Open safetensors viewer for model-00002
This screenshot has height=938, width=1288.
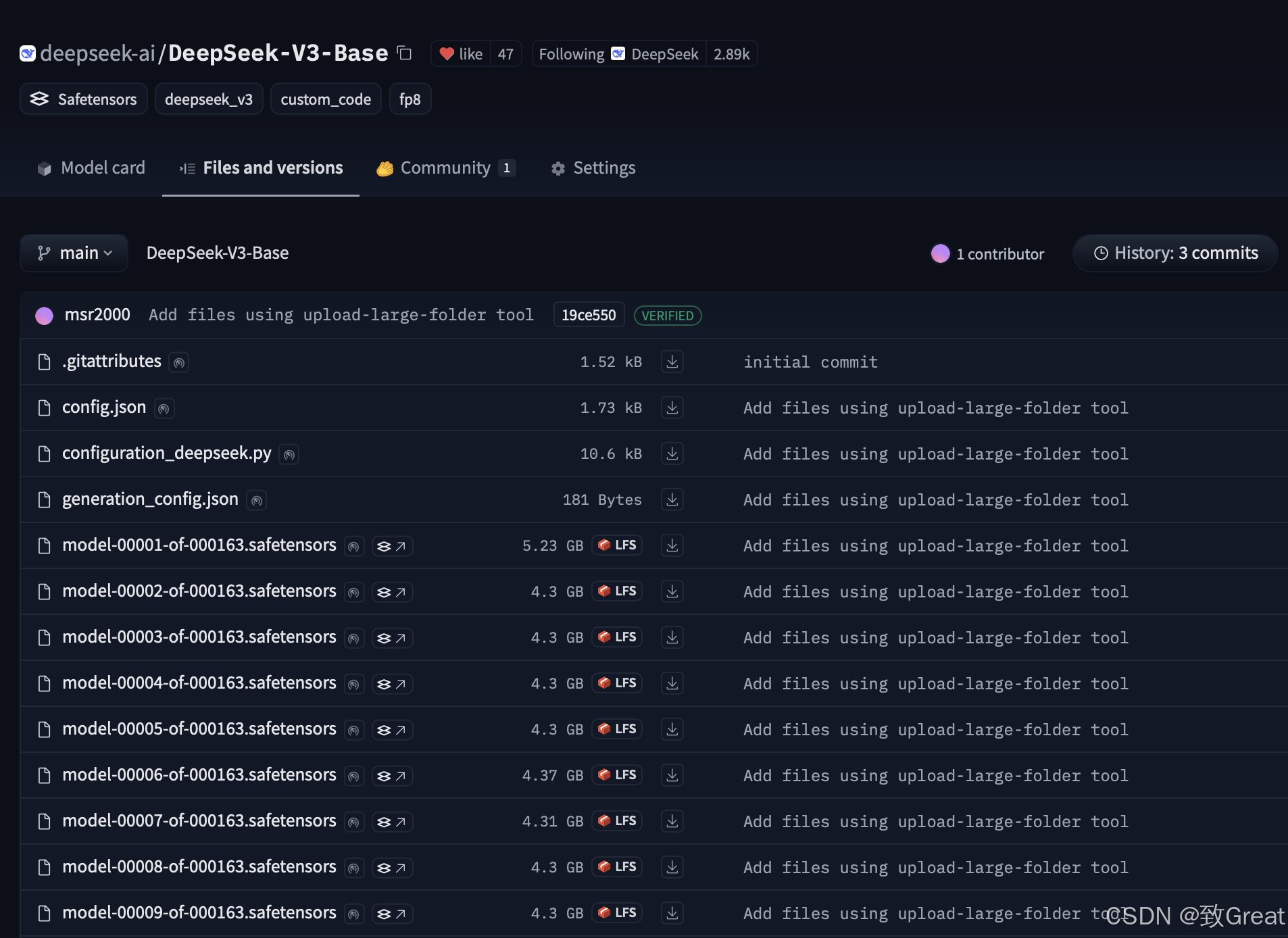[x=393, y=592]
